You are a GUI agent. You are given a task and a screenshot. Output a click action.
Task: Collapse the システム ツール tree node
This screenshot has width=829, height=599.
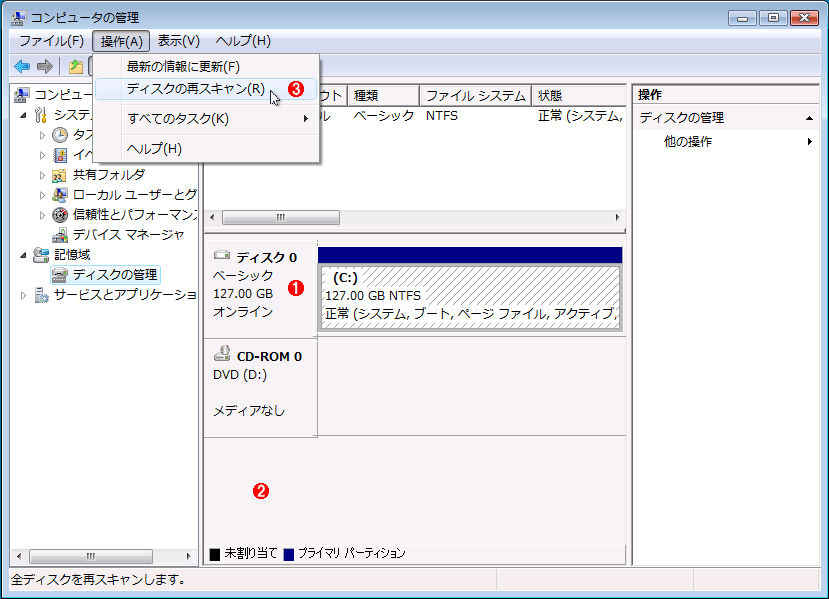click(23, 115)
